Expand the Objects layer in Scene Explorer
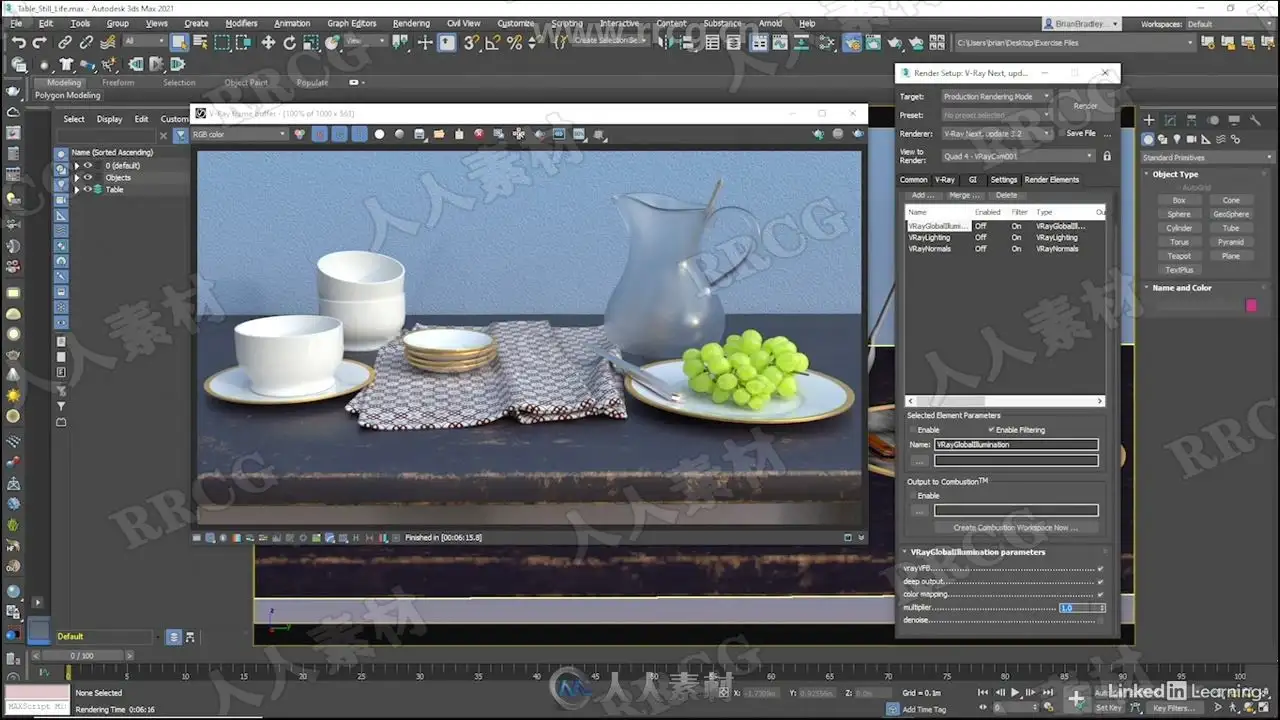The width and height of the screenshot is (1280, 720). pyautogui.click(x=77, y=177)
